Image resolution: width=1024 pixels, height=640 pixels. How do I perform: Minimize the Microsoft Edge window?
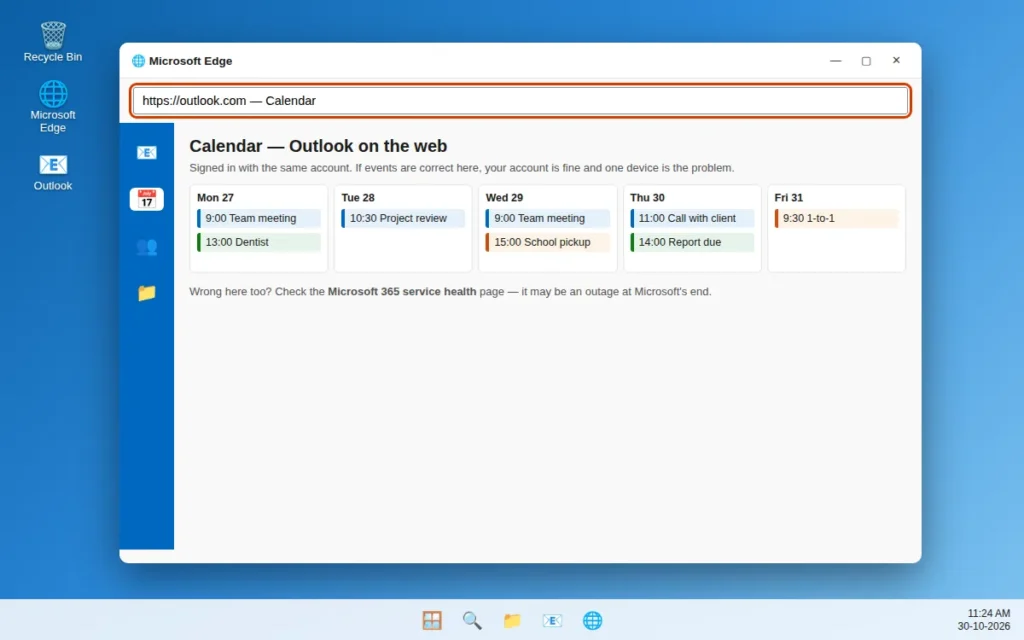coord(835,61)
